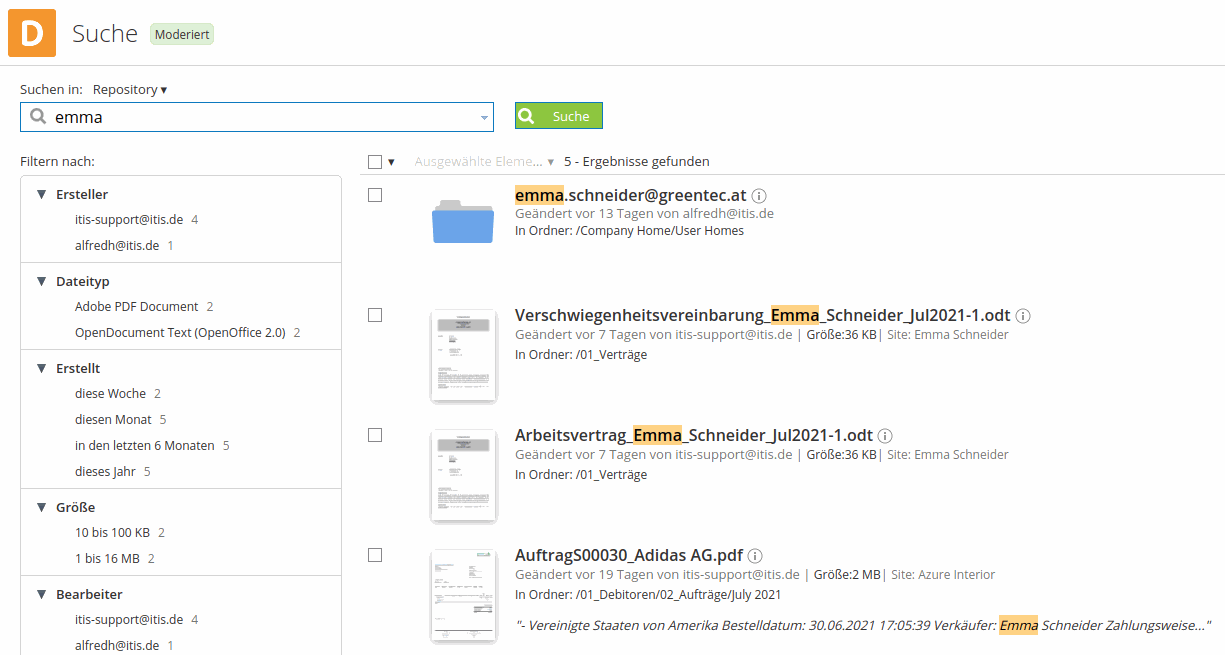Image resolution: width=1225 pixels, height=655 pixels.
Task: Filter by size 10 bis 100 KB
Action: (x=112, y=533)
